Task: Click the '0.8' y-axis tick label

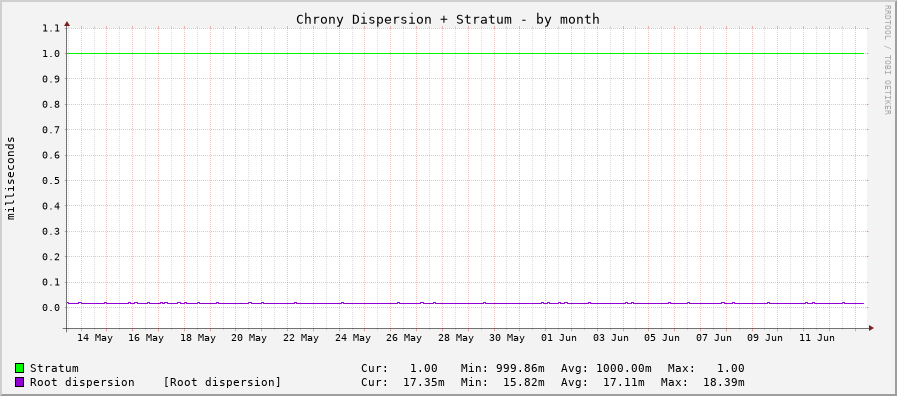Action: (x=51, y=105)
